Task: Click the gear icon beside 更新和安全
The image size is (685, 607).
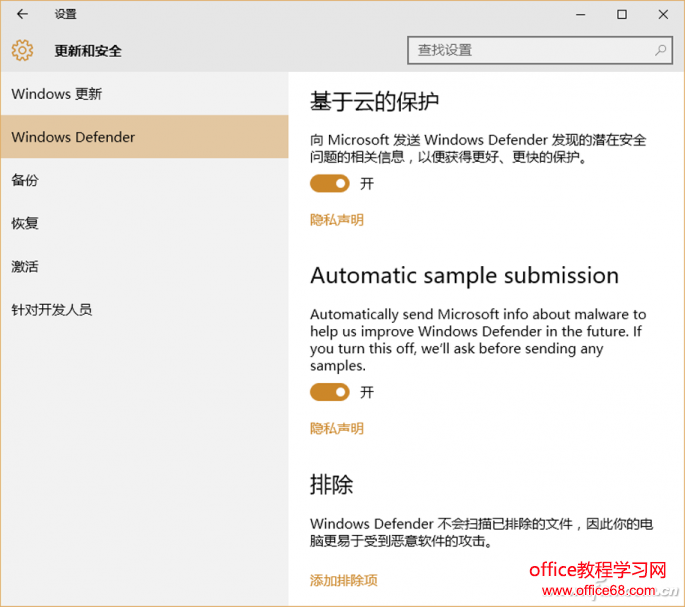Action: coord(22,50)
